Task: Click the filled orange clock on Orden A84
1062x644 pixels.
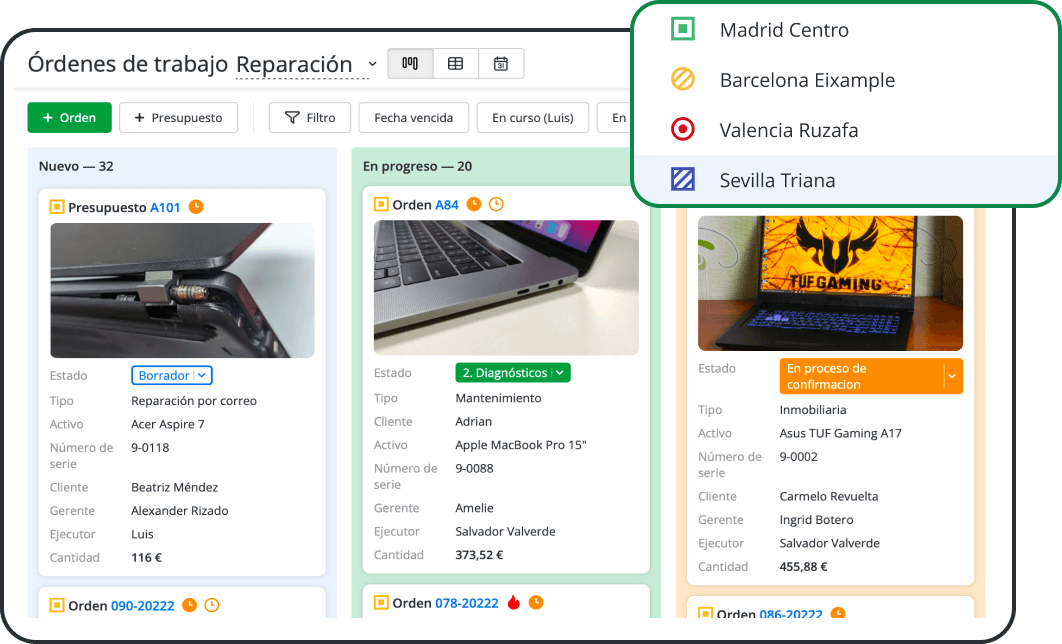Action: click(474, 204)
